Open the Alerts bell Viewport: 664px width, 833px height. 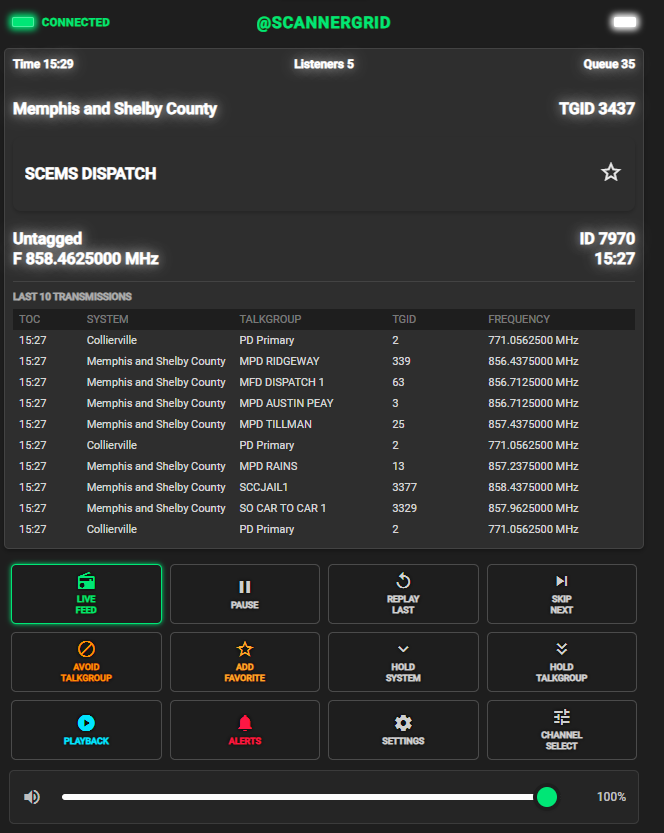coord(245,730)
